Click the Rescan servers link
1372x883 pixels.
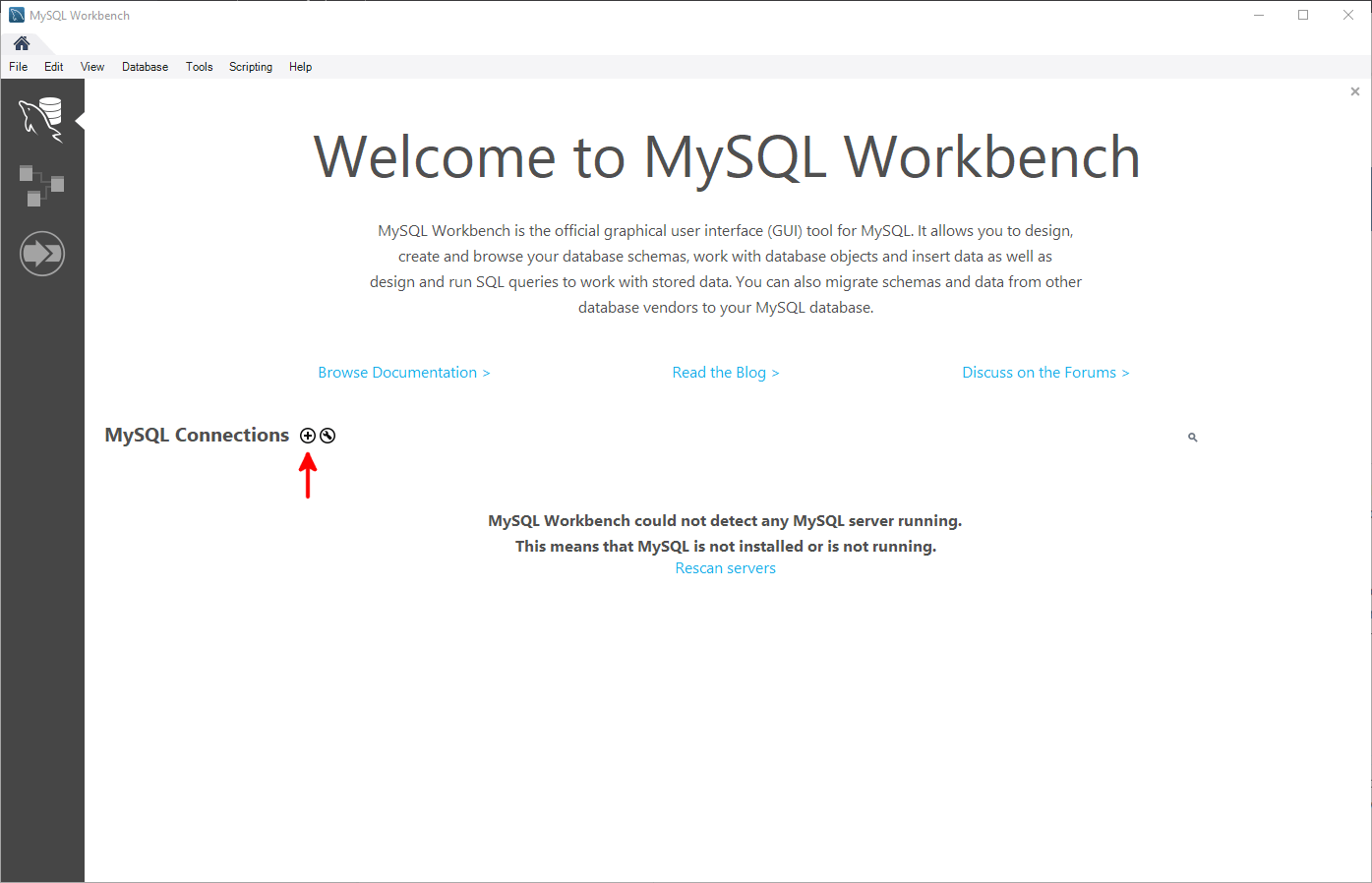[725, 567]
